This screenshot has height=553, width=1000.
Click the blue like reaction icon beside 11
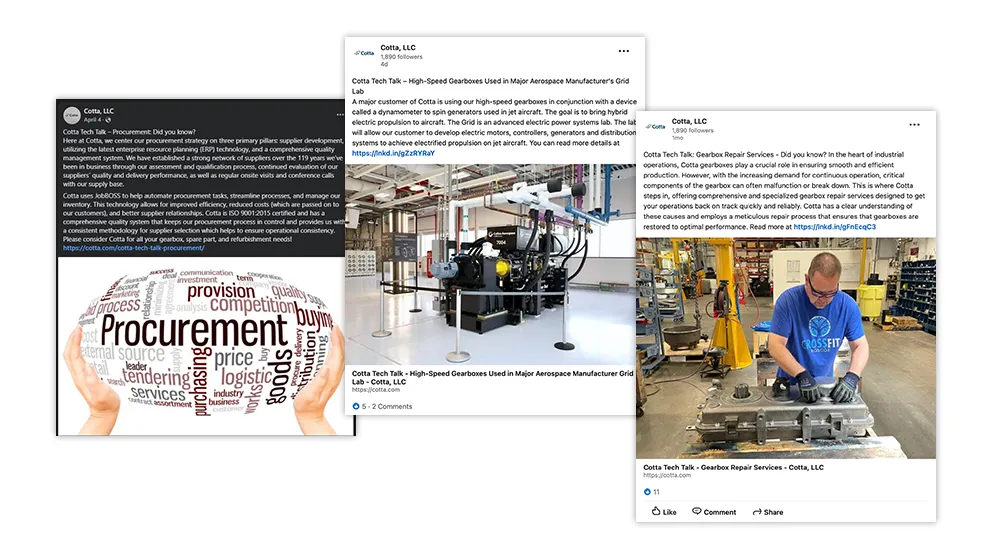(647, 492)
